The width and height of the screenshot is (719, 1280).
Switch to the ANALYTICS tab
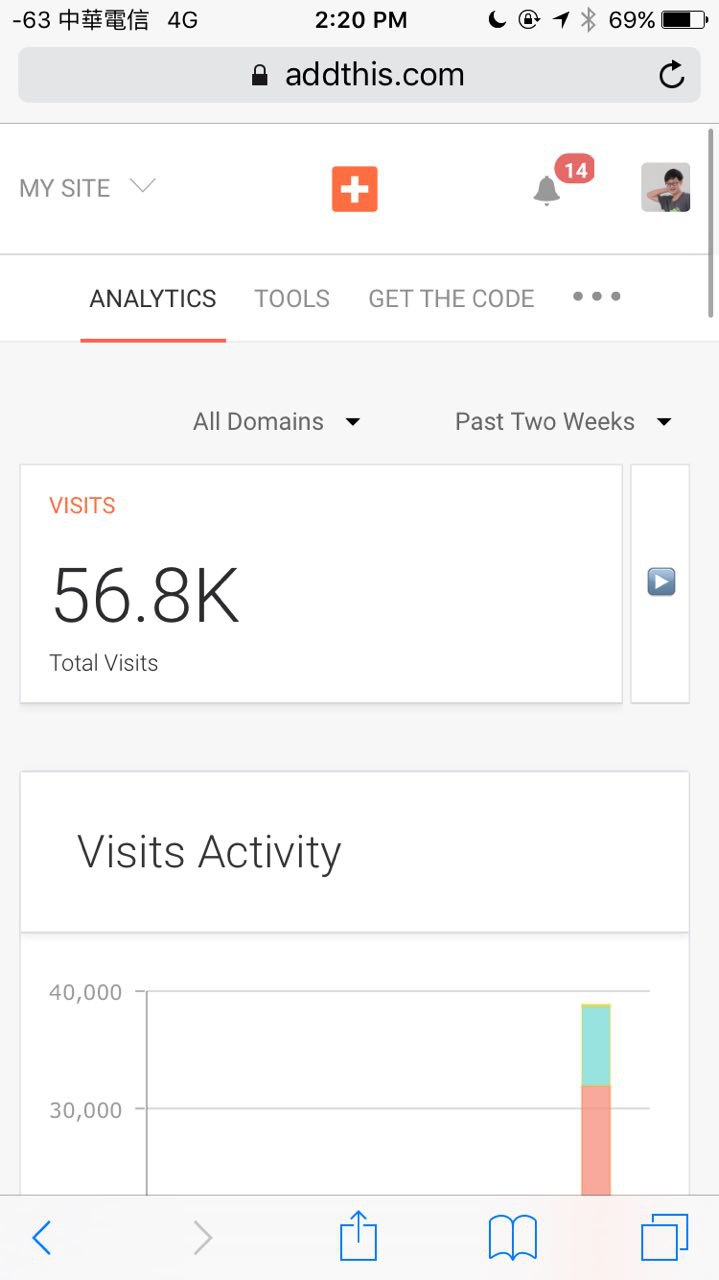[153, 299]
